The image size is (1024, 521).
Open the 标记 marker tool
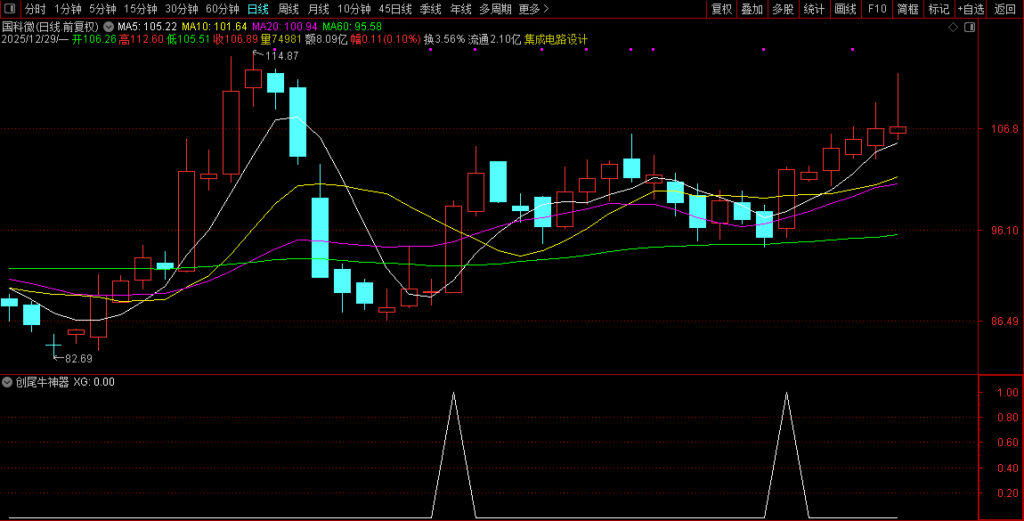(x=938, y=9)
